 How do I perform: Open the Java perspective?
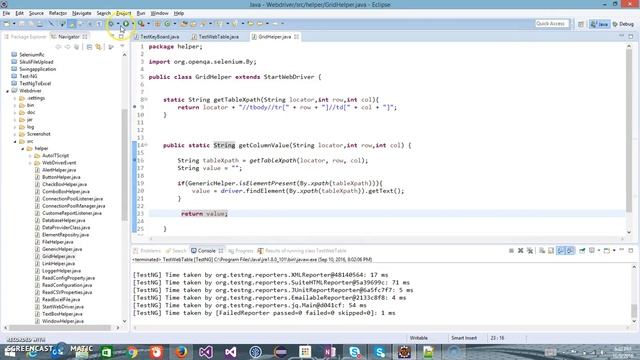600,24
